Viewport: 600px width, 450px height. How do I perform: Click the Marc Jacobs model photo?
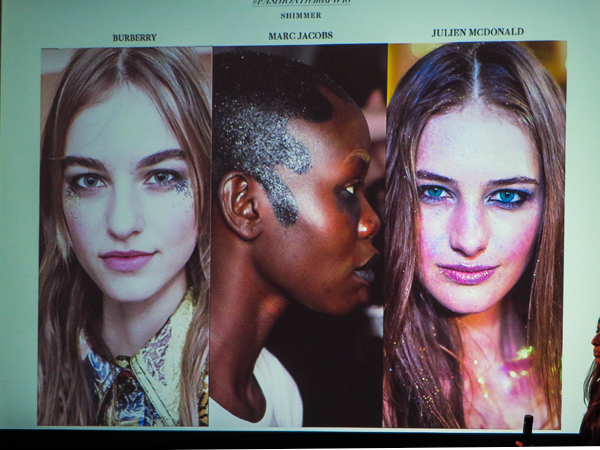(x=298, y=236)
